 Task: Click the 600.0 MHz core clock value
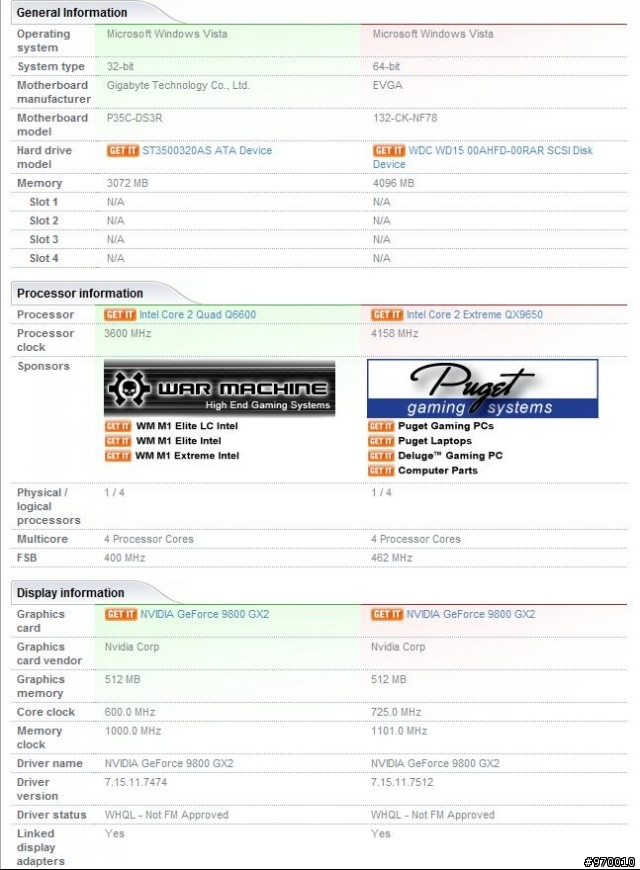pyautogui.click(x=130, y=712)
